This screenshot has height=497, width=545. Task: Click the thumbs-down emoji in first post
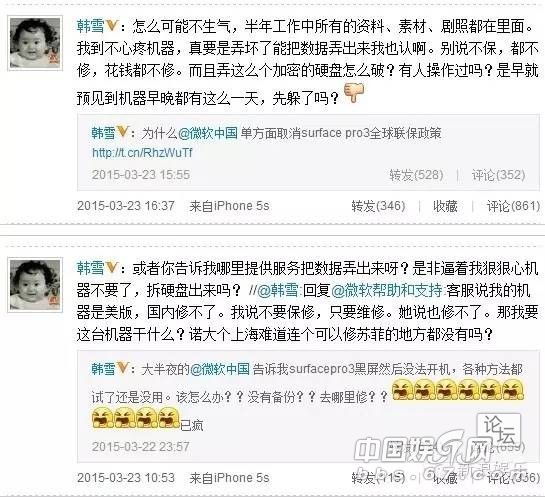click(353, 93)
